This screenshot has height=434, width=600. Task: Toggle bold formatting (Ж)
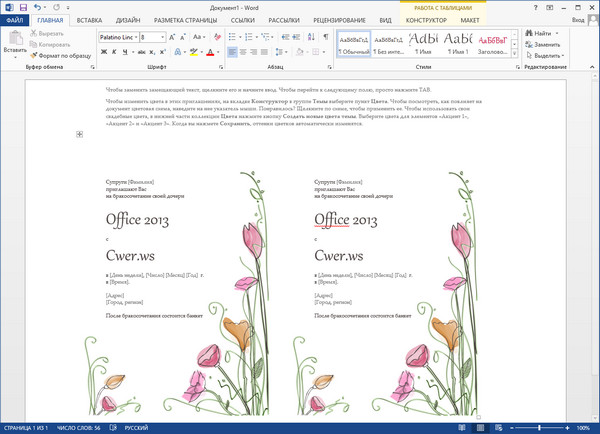coord(103,52)
